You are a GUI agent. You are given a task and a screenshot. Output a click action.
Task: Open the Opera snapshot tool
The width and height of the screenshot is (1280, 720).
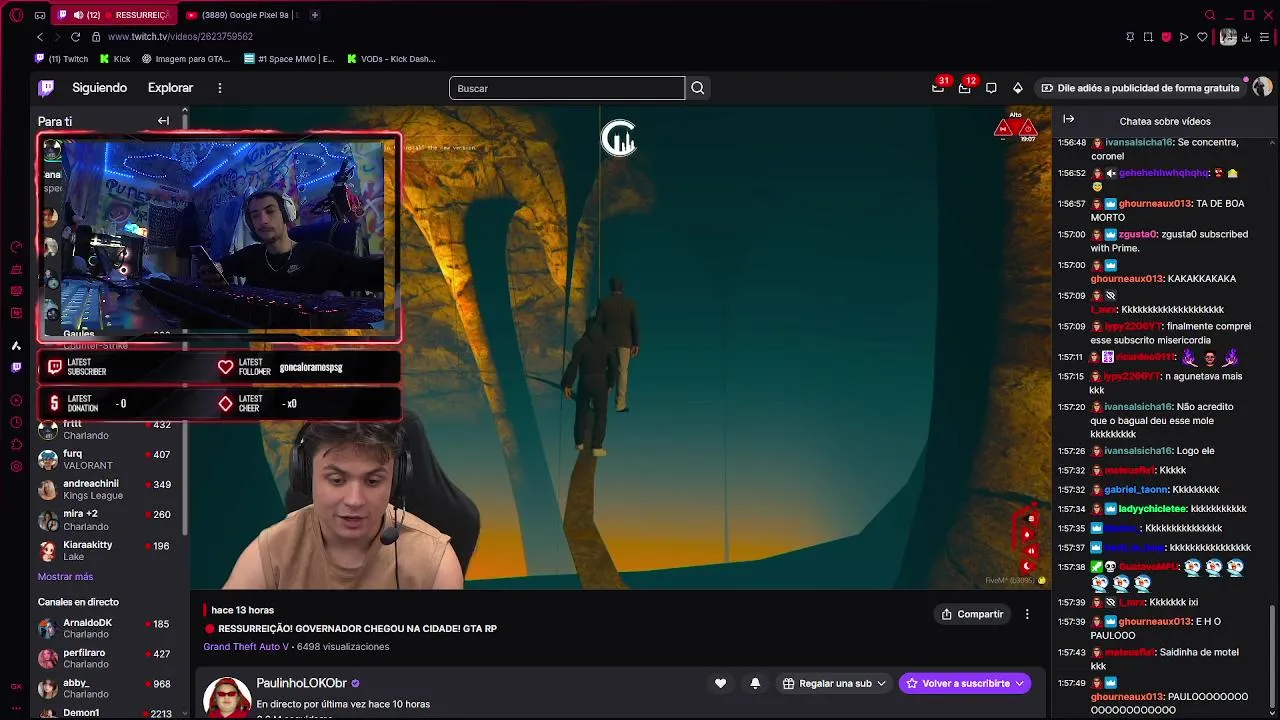click(1148, 37)
